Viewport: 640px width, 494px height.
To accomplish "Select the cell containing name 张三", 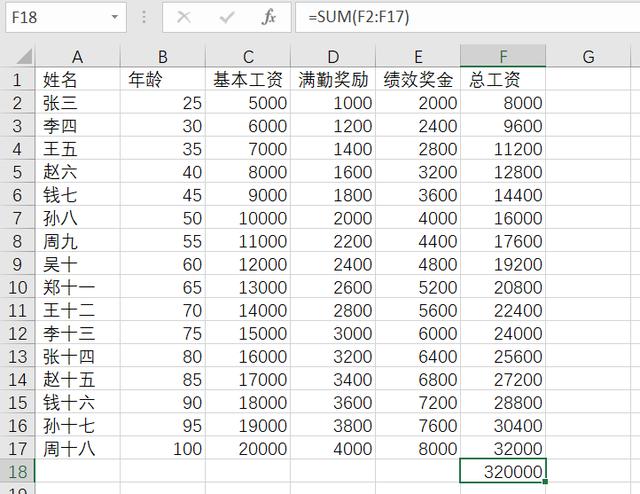I will 77,102.
